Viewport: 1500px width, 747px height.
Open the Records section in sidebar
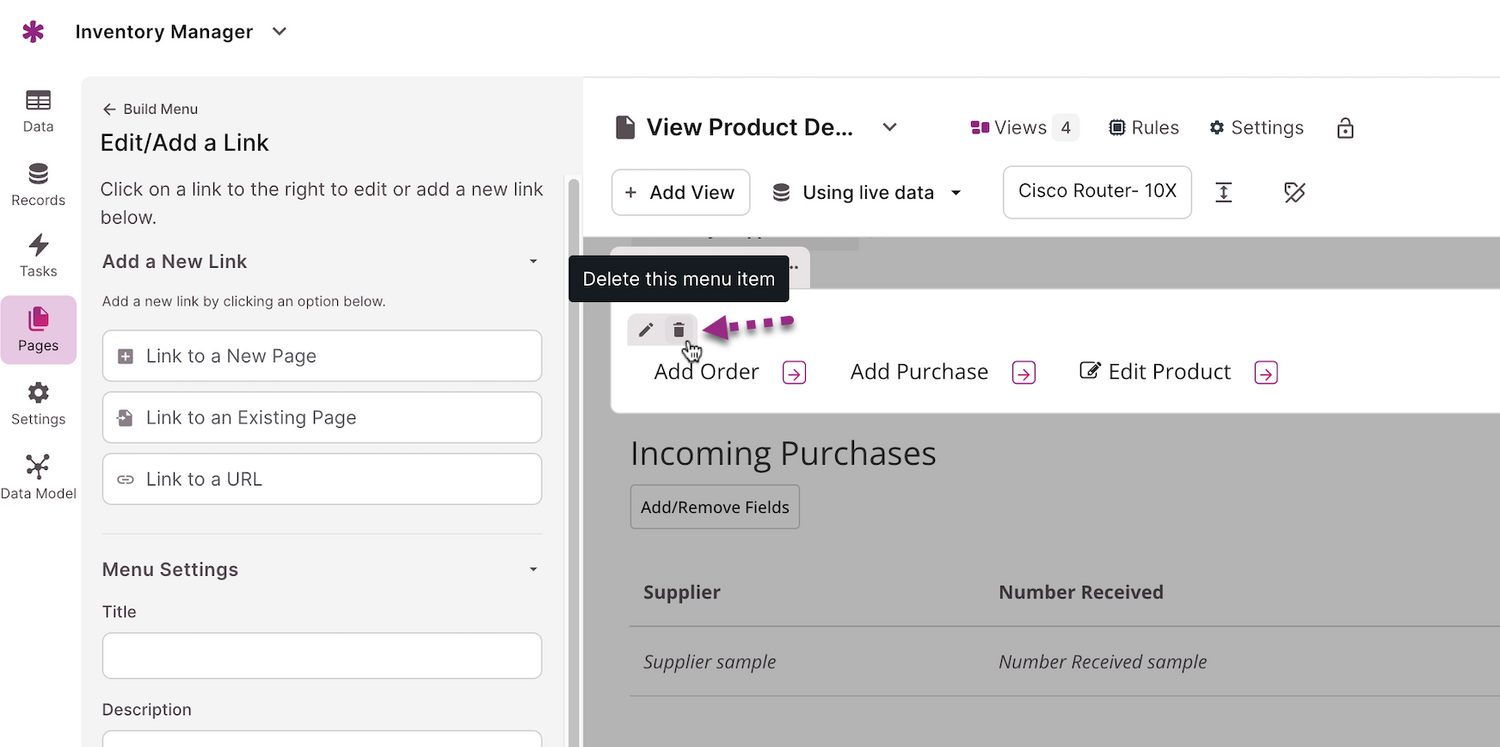tap(38, 185)
